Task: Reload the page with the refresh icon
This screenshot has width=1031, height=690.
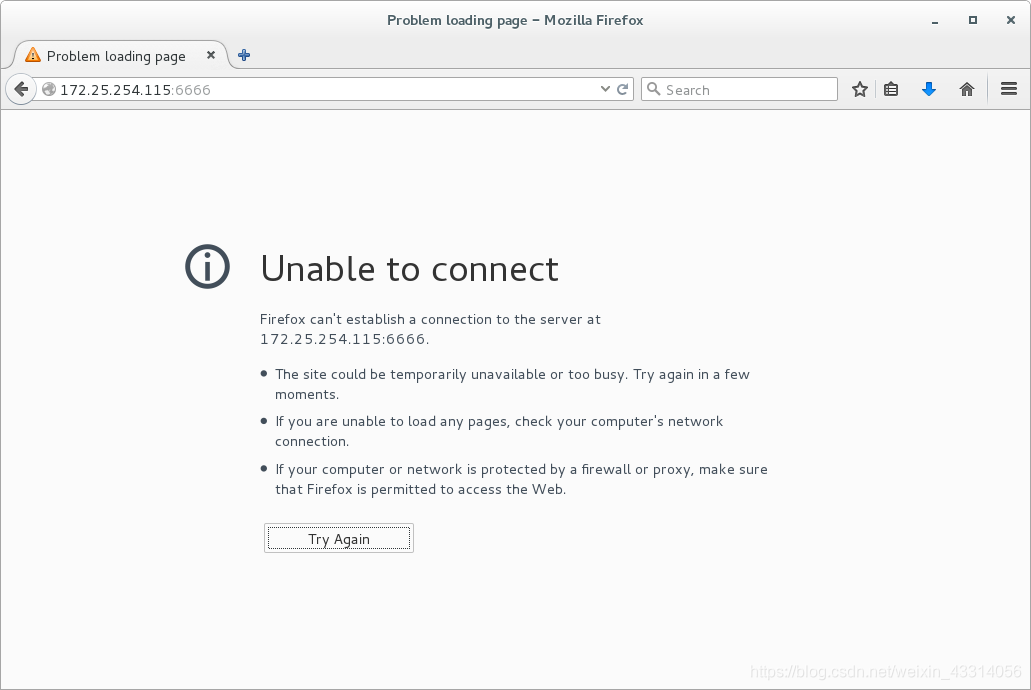Action: [623, 89]
